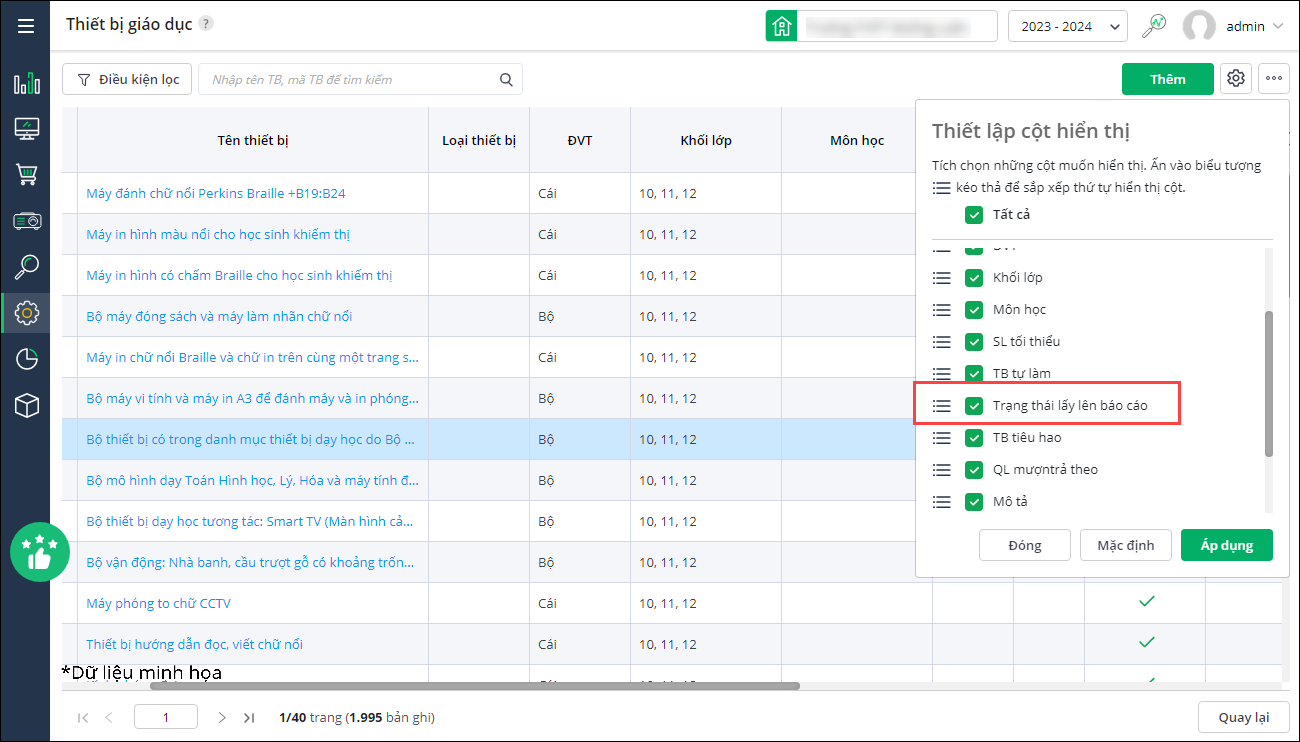Screen dimensions: 1300x742
Task: Click the green school home icon
Action: tap(781, 26)
